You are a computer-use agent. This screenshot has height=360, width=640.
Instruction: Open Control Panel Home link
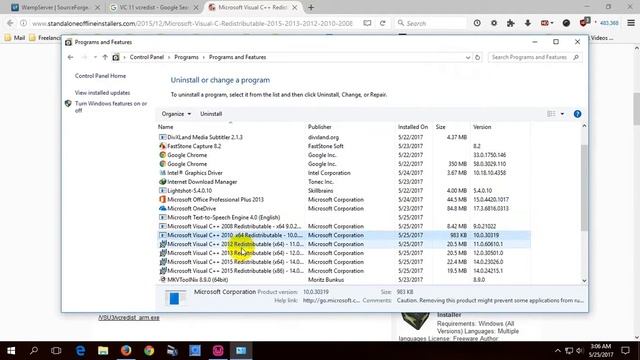coord(100,76)
